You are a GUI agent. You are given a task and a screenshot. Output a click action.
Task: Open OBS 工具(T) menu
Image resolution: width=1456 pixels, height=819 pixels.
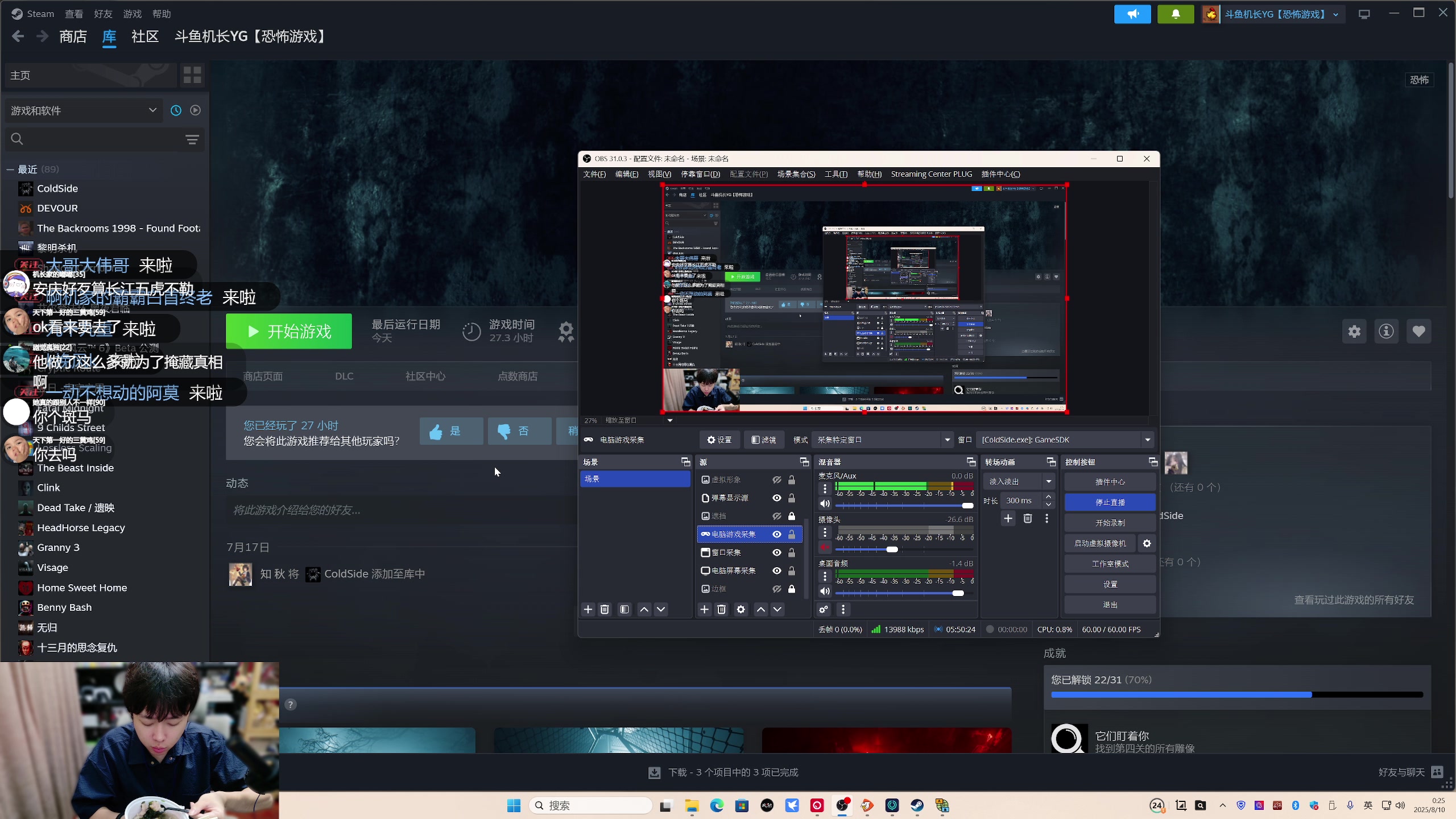(835, 174)
